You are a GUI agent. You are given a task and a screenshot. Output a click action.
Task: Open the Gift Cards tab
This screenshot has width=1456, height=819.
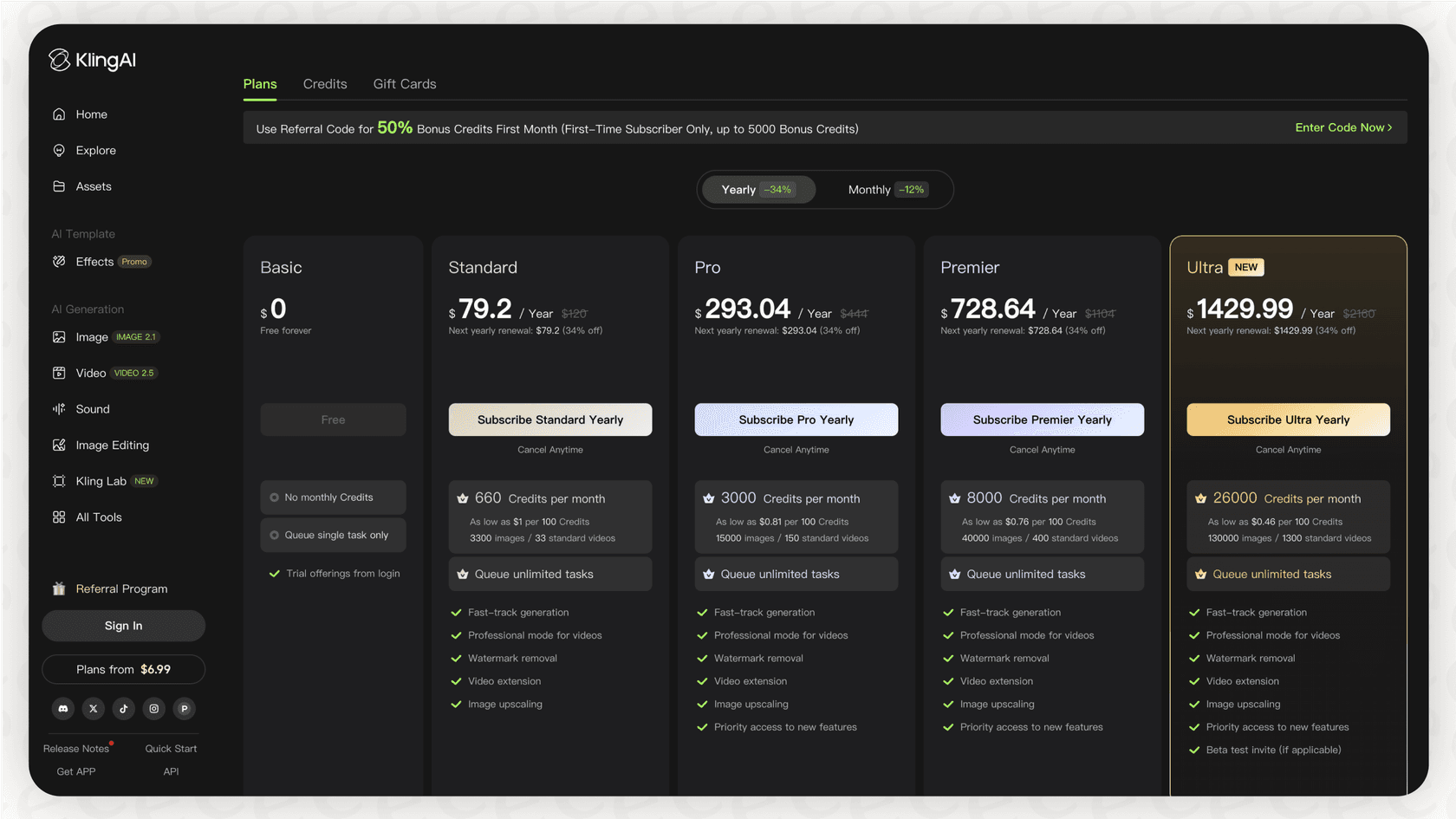pyautogui.click(x=404, y=83)
